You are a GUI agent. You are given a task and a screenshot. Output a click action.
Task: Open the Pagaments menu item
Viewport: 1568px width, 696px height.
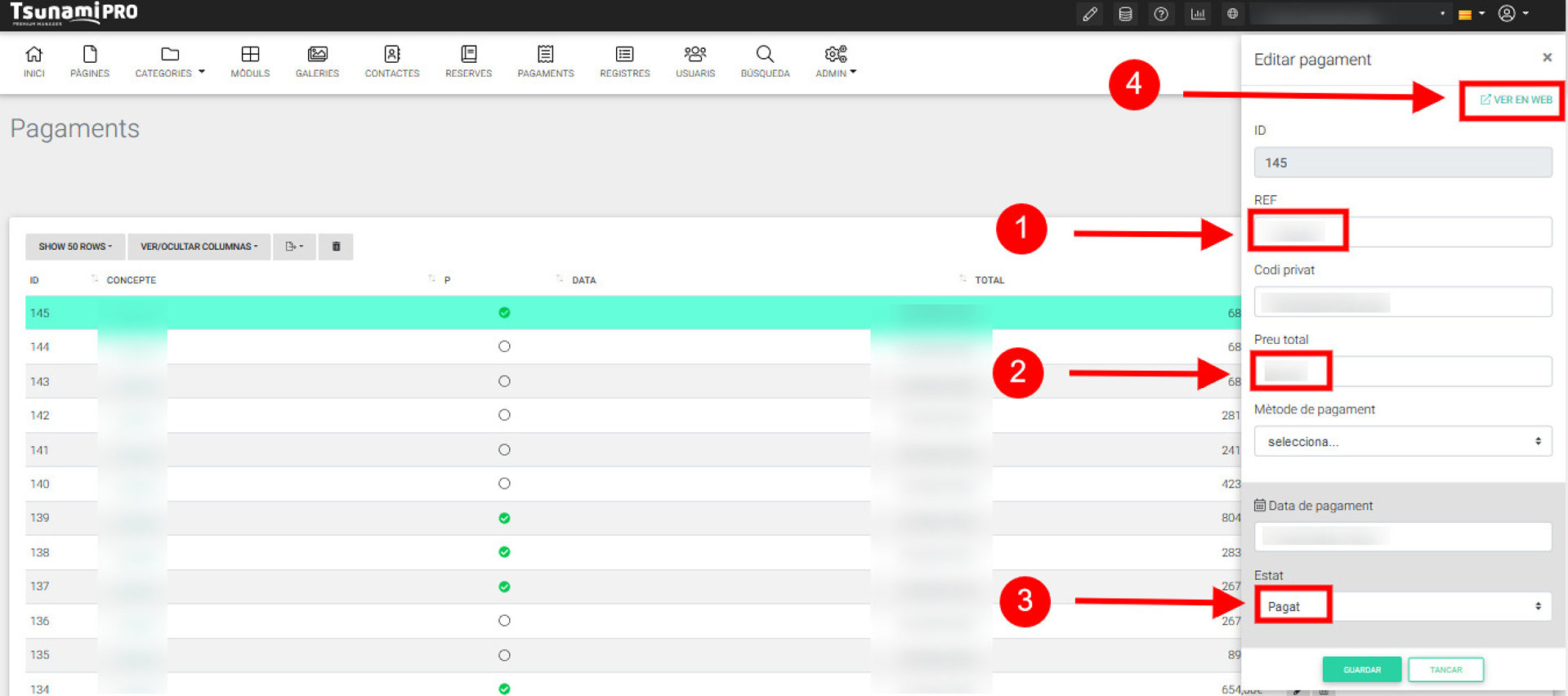pos(545,61)
